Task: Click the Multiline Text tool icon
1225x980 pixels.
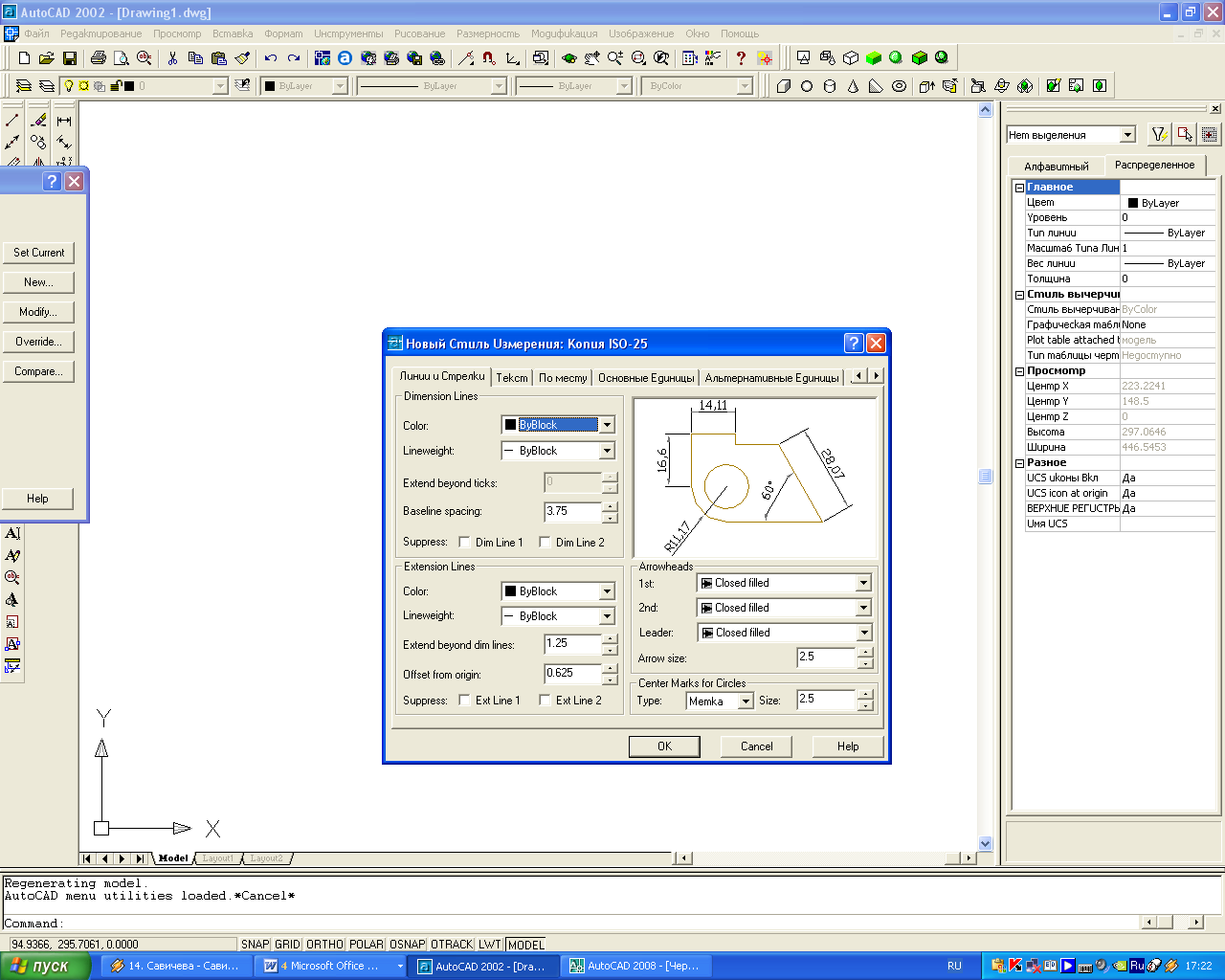Action: [12, 533]
